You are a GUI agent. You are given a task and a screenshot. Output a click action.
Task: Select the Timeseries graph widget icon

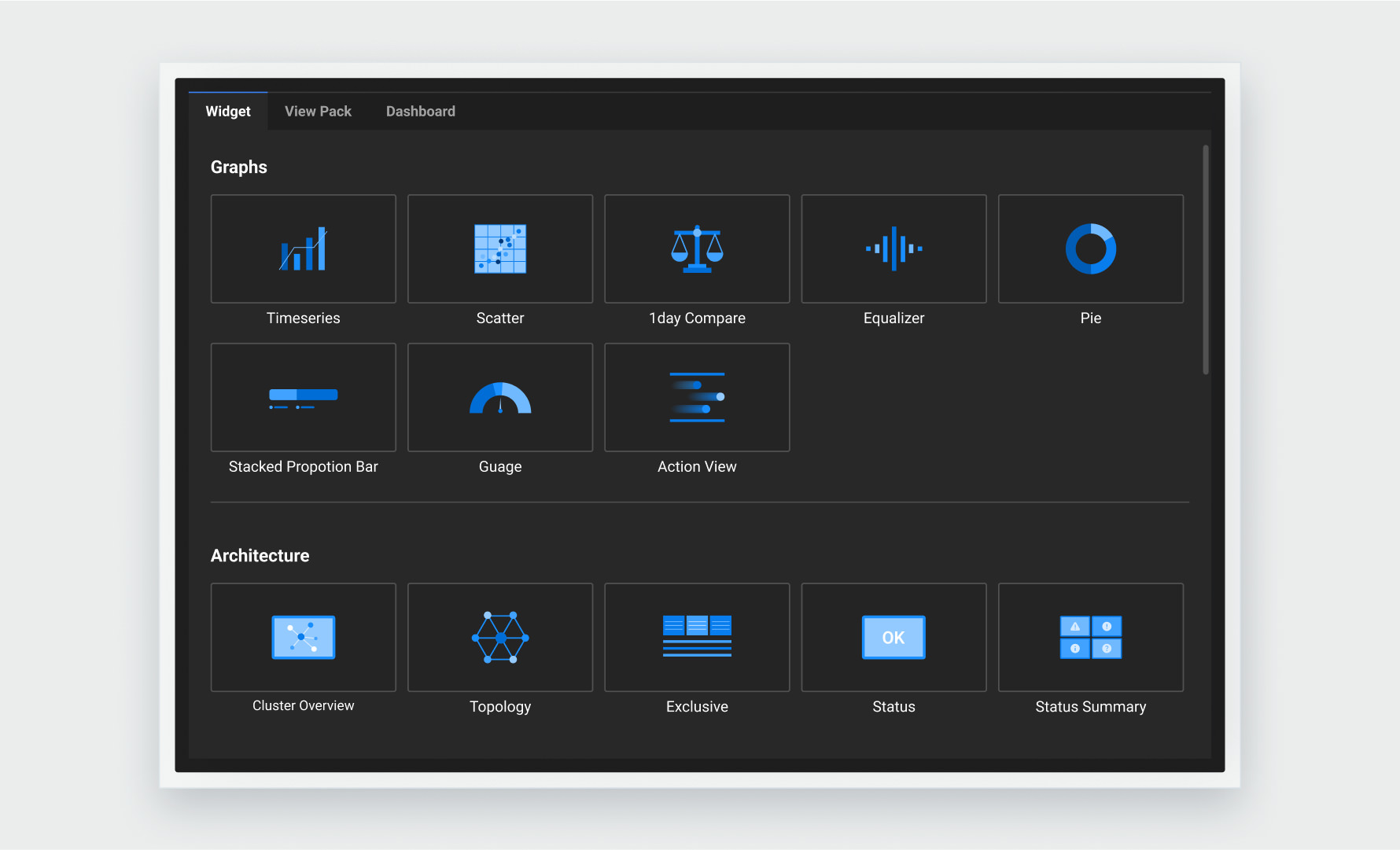point(303,249)
